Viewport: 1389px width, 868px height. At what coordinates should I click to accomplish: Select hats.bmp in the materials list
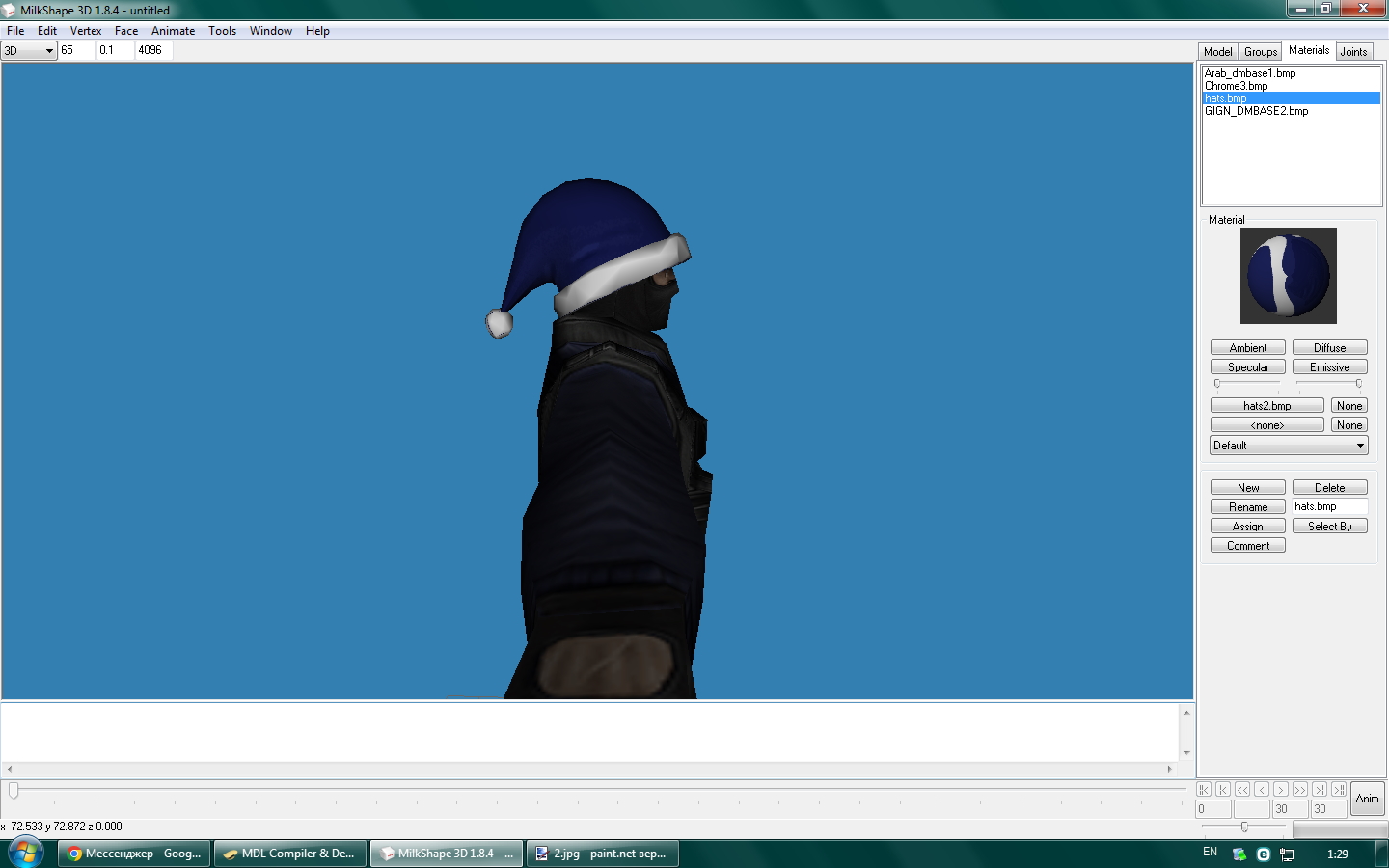[1291, 98]
